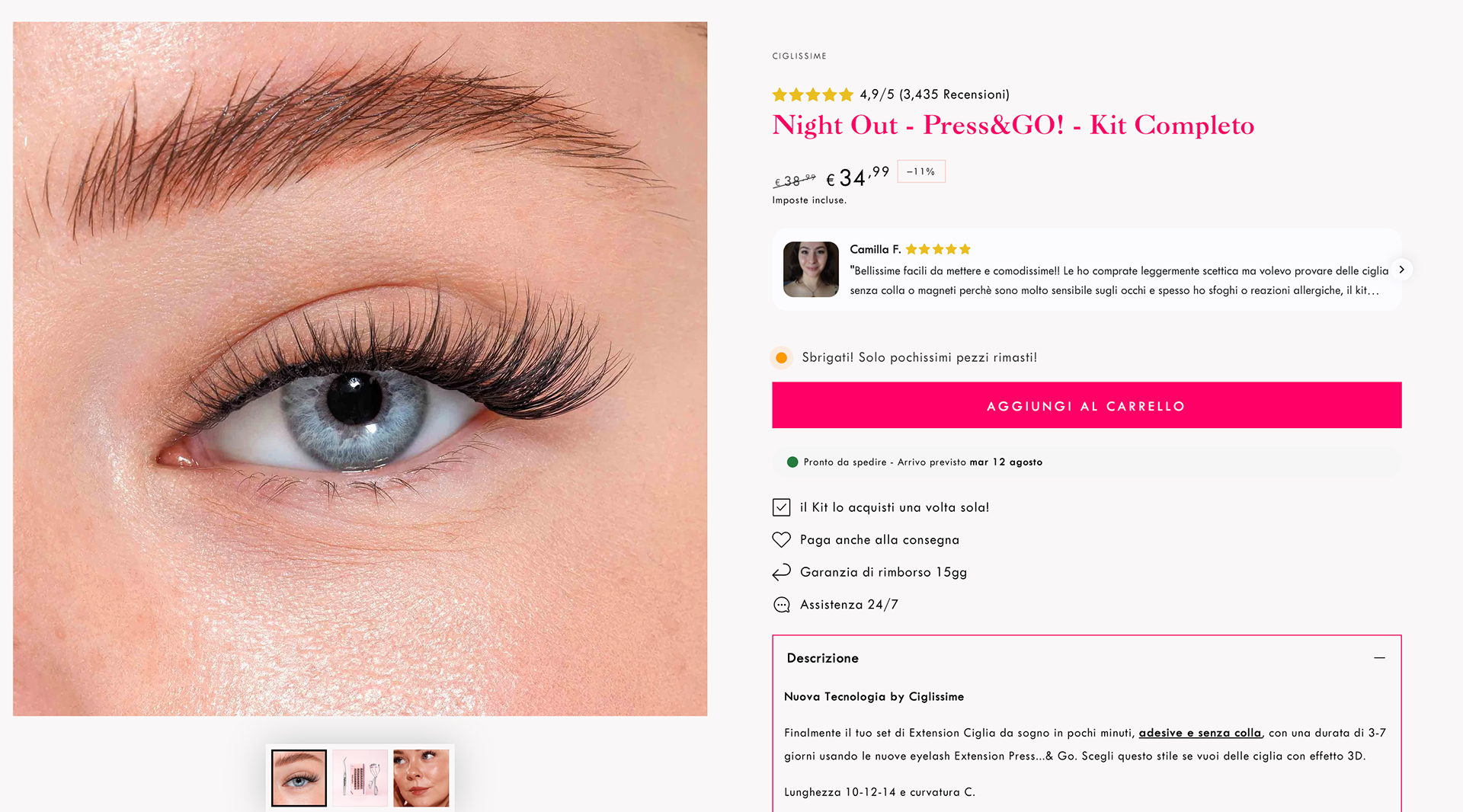Collapse the Descrizione section via the minus icon
Screen dimensions: 1463x812
click(1379, 658)
